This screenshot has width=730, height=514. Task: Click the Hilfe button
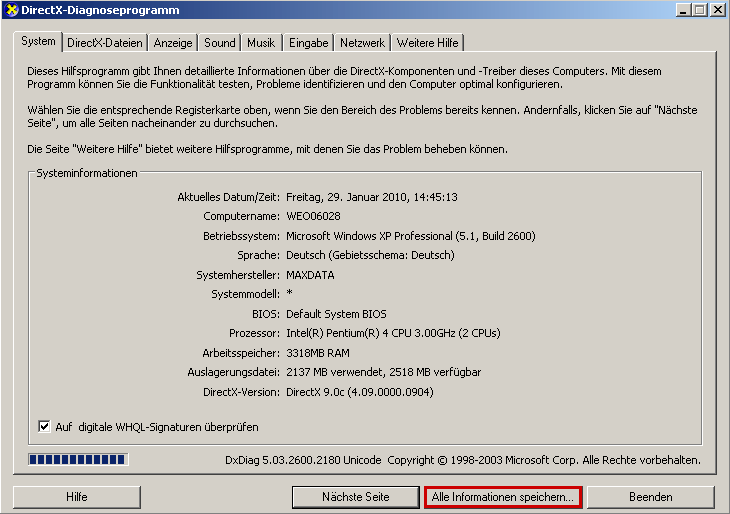coord(77,497)
